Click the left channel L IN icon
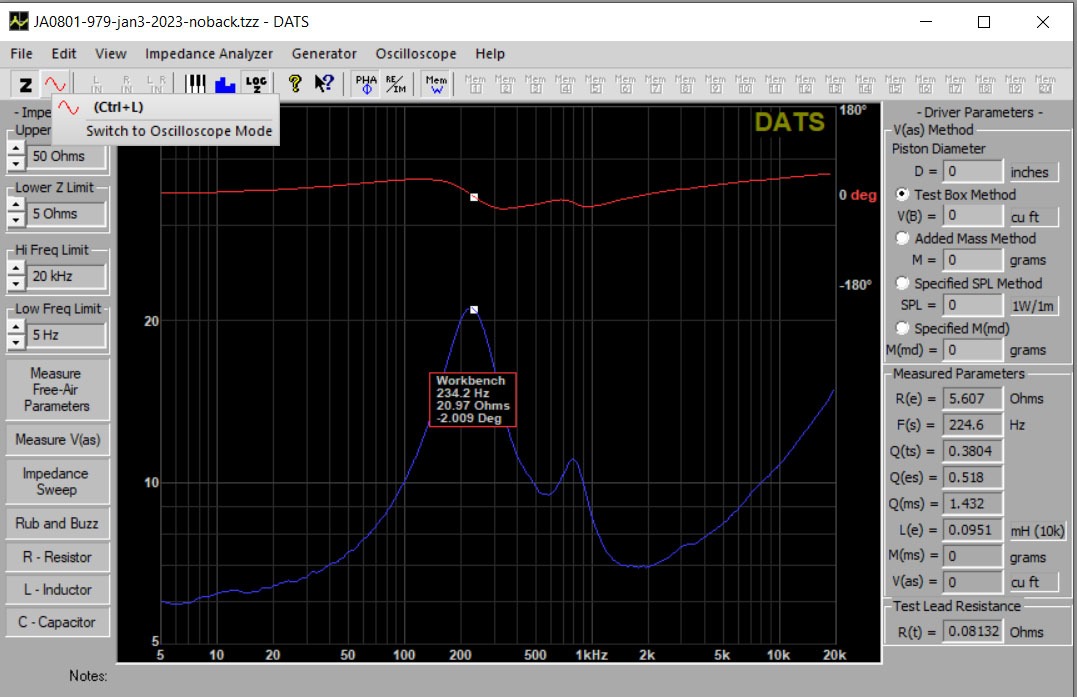The width and height of the screenshot is (1077, 697). tap(96, 84)
